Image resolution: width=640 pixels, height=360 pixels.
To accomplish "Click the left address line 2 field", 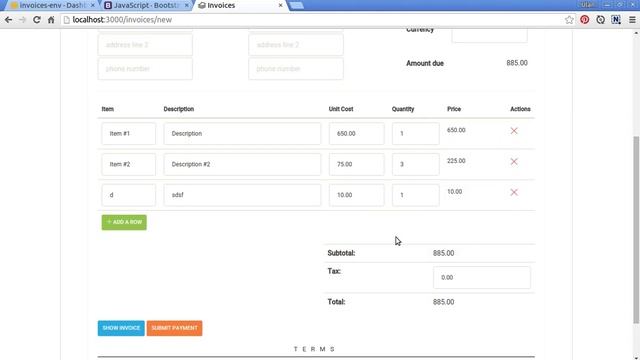I will pyautogui.click(x=145, y=45).
